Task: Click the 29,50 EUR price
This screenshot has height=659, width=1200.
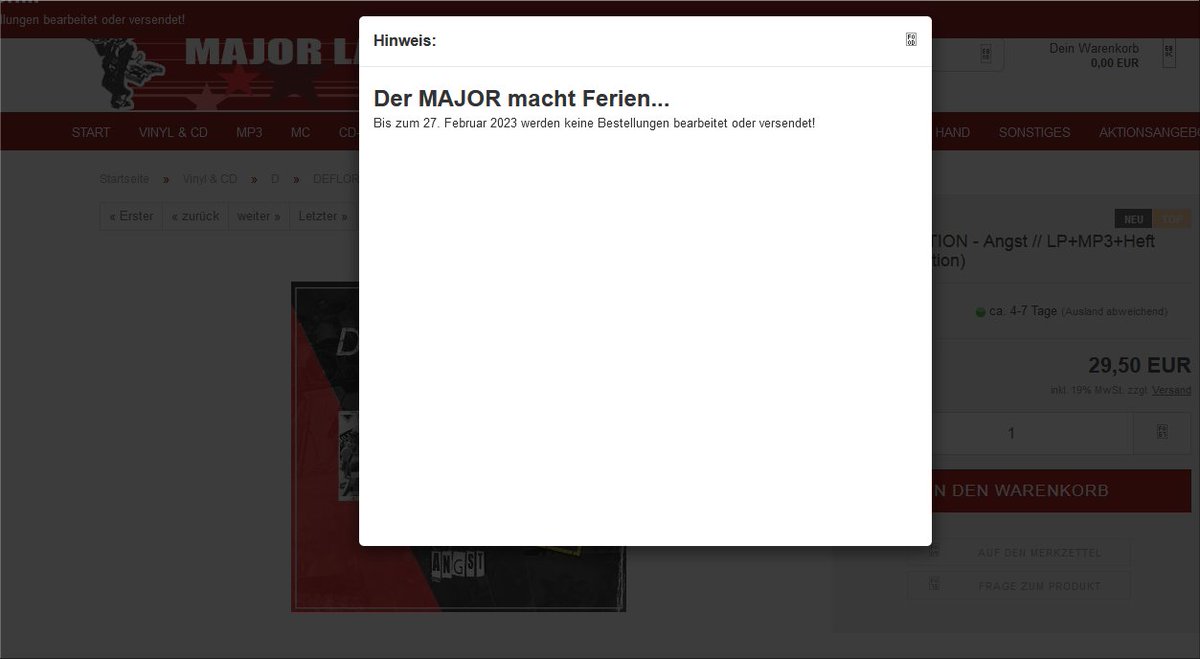Action: click(1139, 365)
